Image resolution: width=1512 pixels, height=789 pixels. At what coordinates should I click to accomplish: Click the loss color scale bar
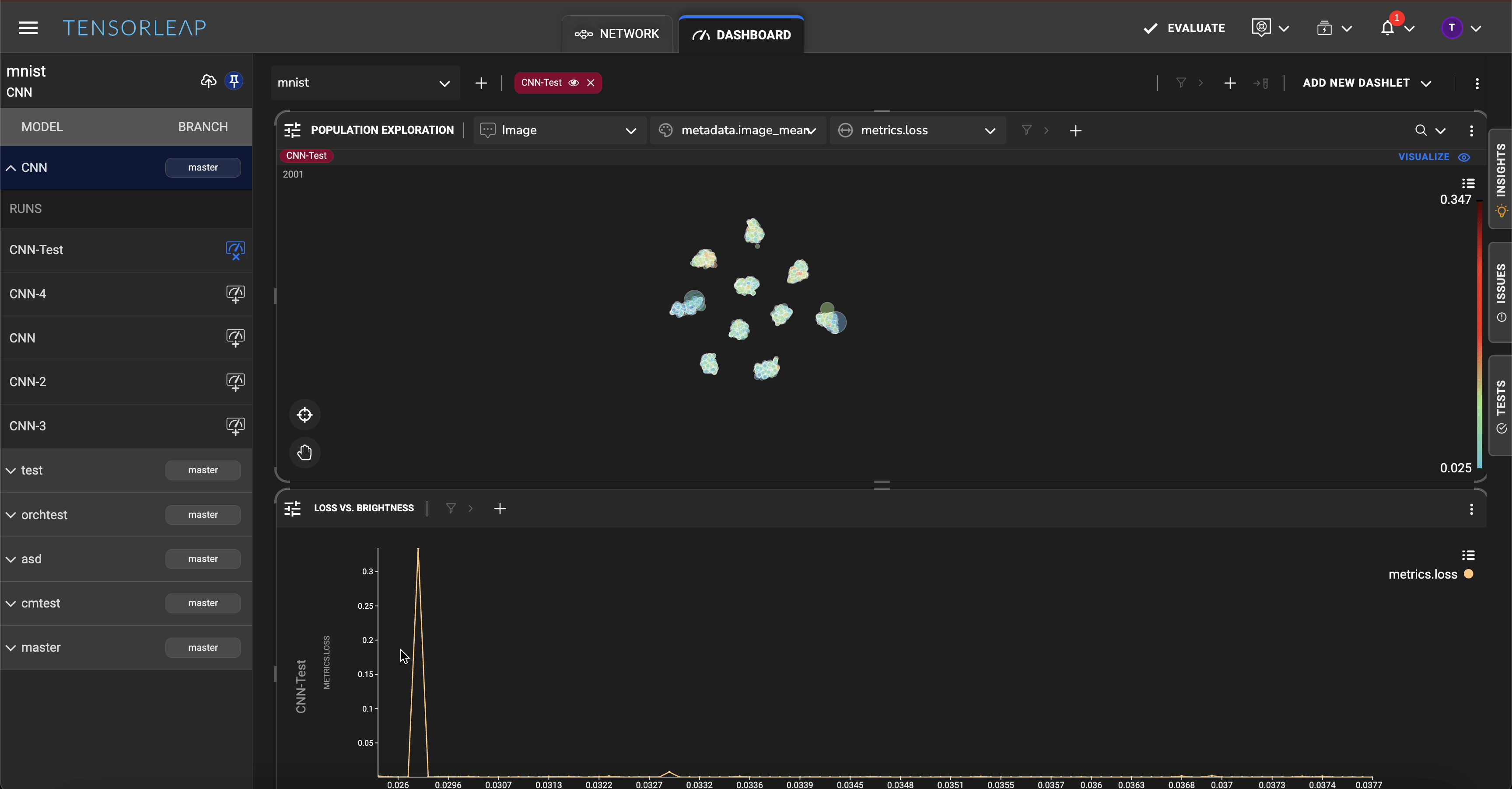pyautogui.click(x=1479, y=335)
